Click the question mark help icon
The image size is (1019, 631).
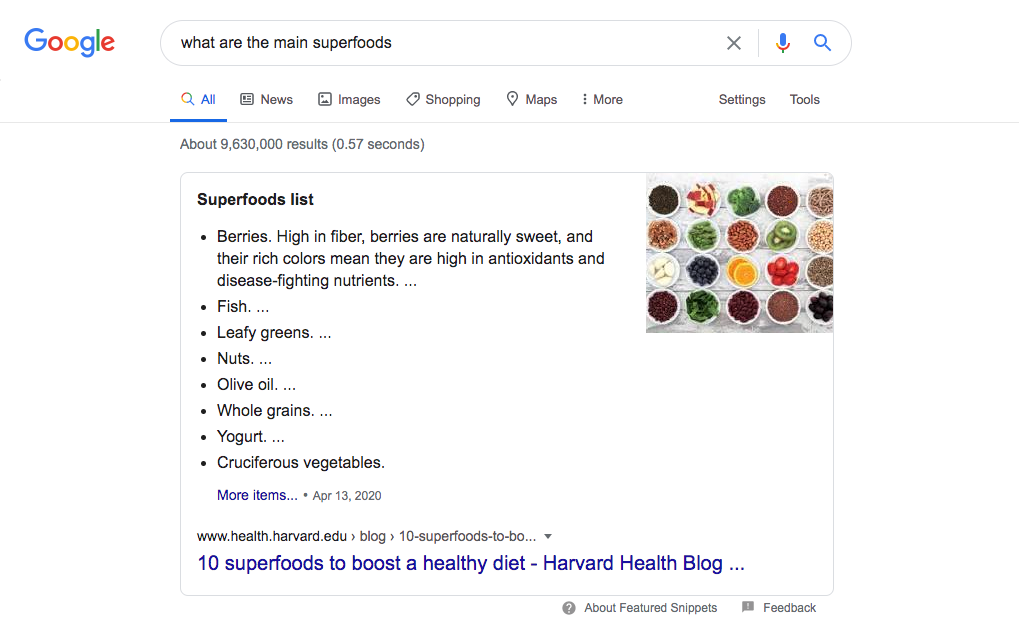coord(569,608)
